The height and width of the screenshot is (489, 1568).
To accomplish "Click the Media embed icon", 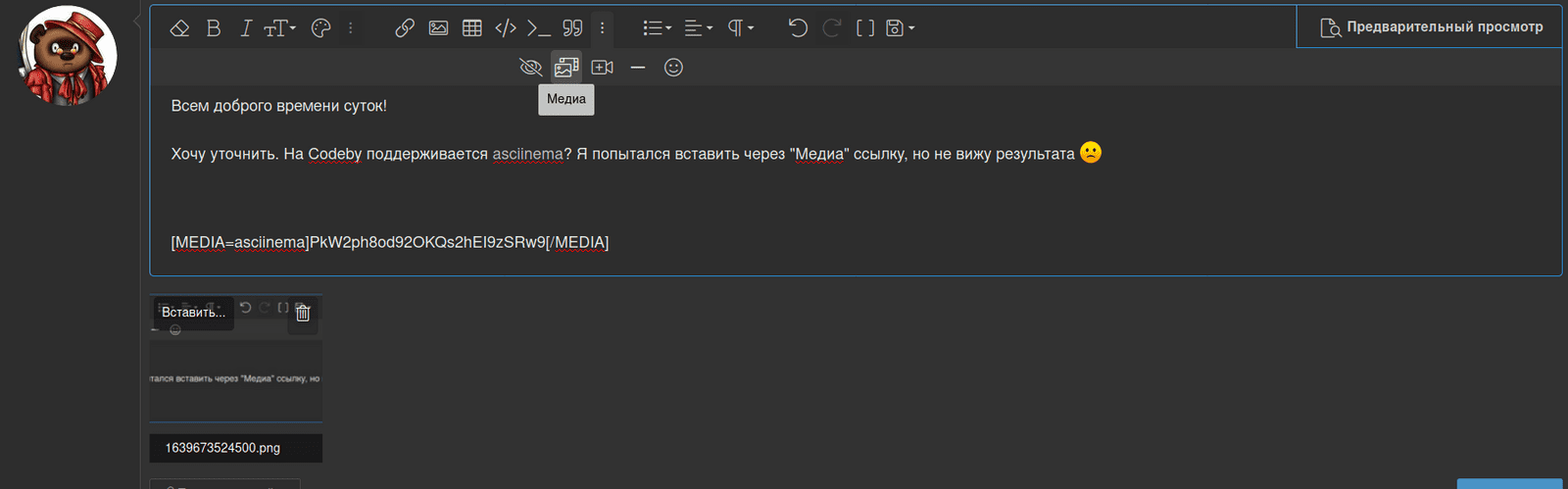I will (x=566, y=68).
